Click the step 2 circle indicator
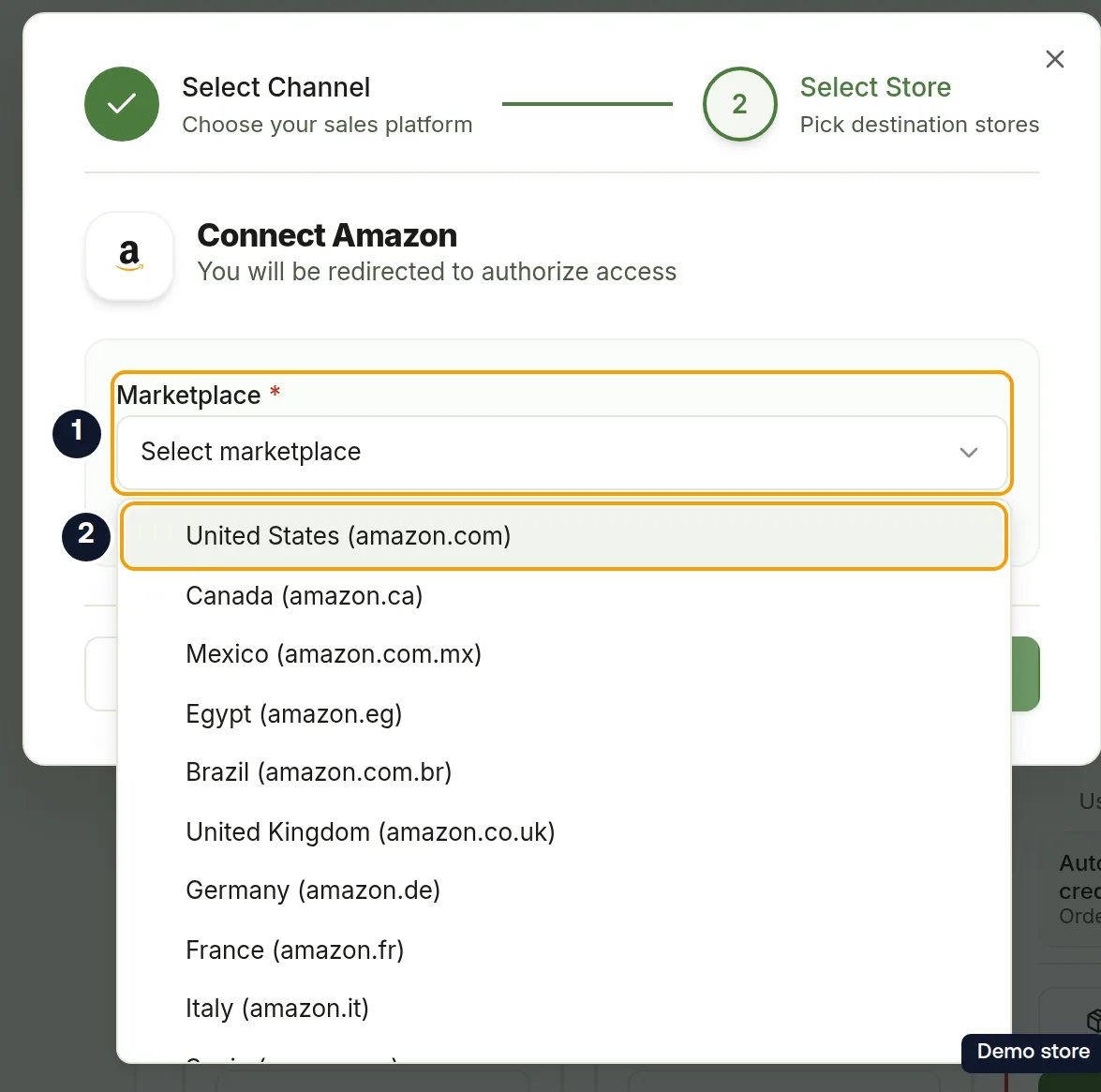The width and height of the screenshot is (1101, 1092). pyautogui.click(x=739, y=104)
